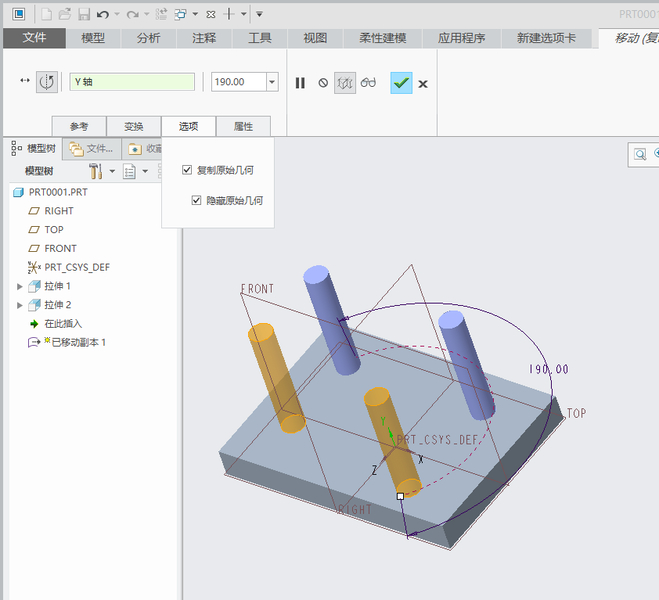Open the tree settings hammer dropdown arrow
Image resolution: width=659 pixels, height=600 pixels.
(112, 171)
